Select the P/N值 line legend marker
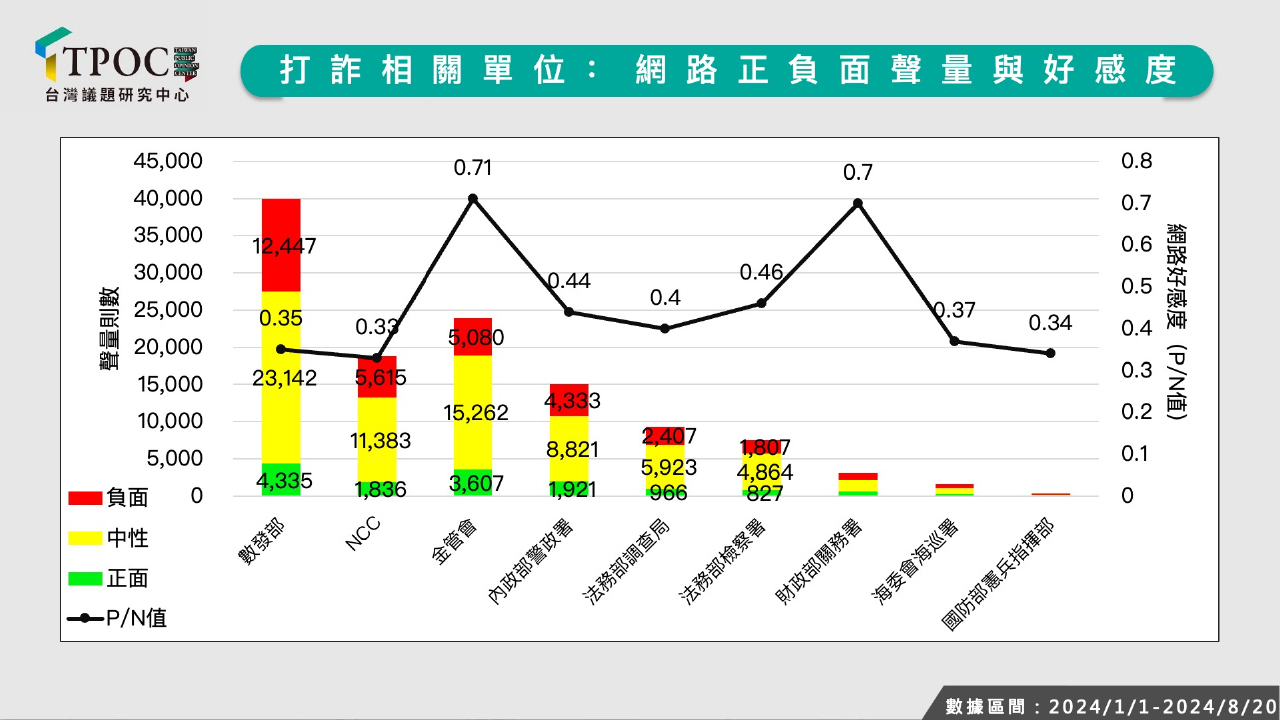1280x720 pixels. pos(85,618)
